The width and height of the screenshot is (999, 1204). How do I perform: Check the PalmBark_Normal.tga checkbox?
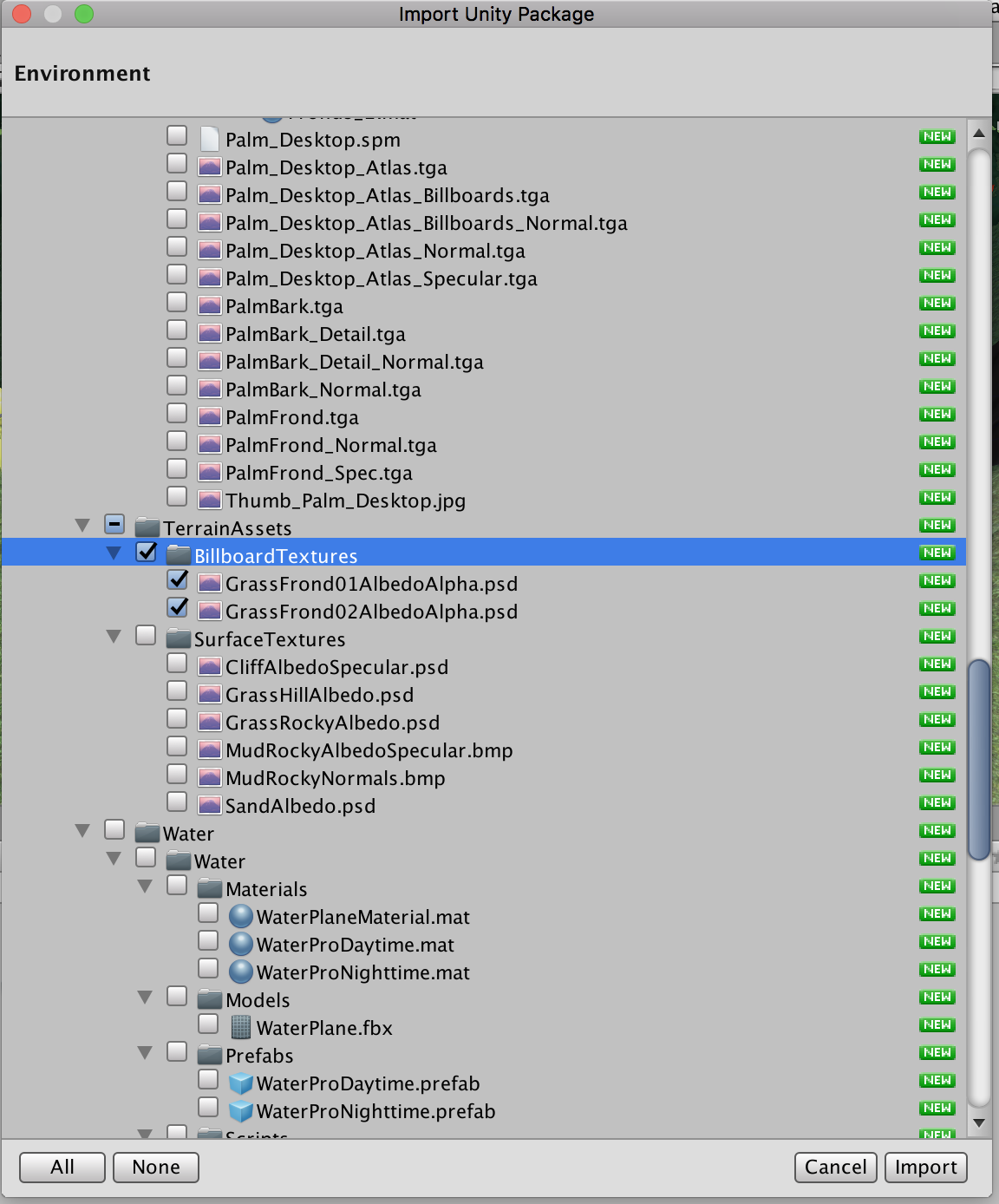(177, 385)
